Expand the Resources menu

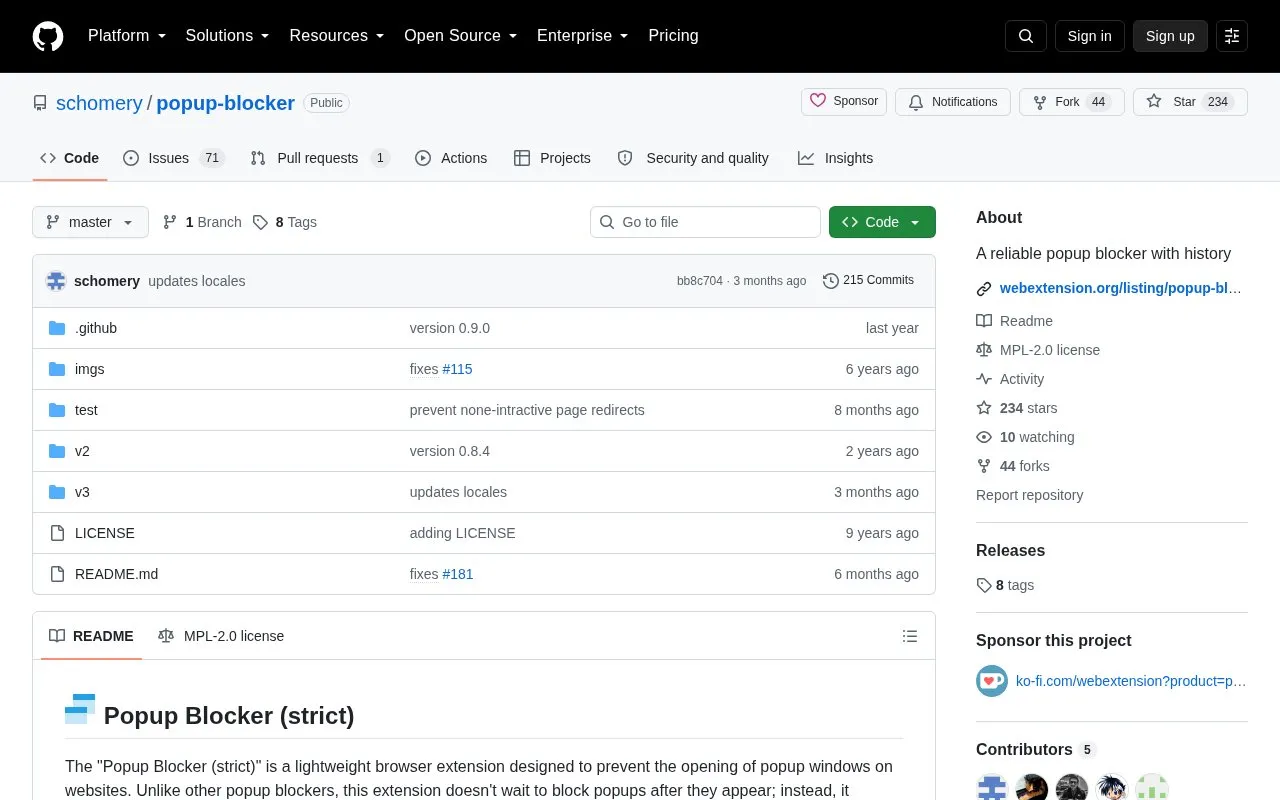[x=337, y=36]
